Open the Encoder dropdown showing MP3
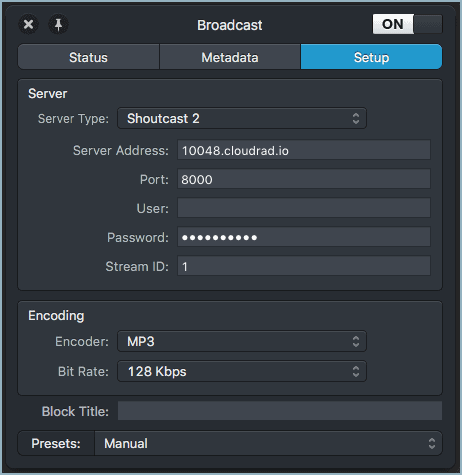Screen dimensions: 462x475 click(242, 341)
